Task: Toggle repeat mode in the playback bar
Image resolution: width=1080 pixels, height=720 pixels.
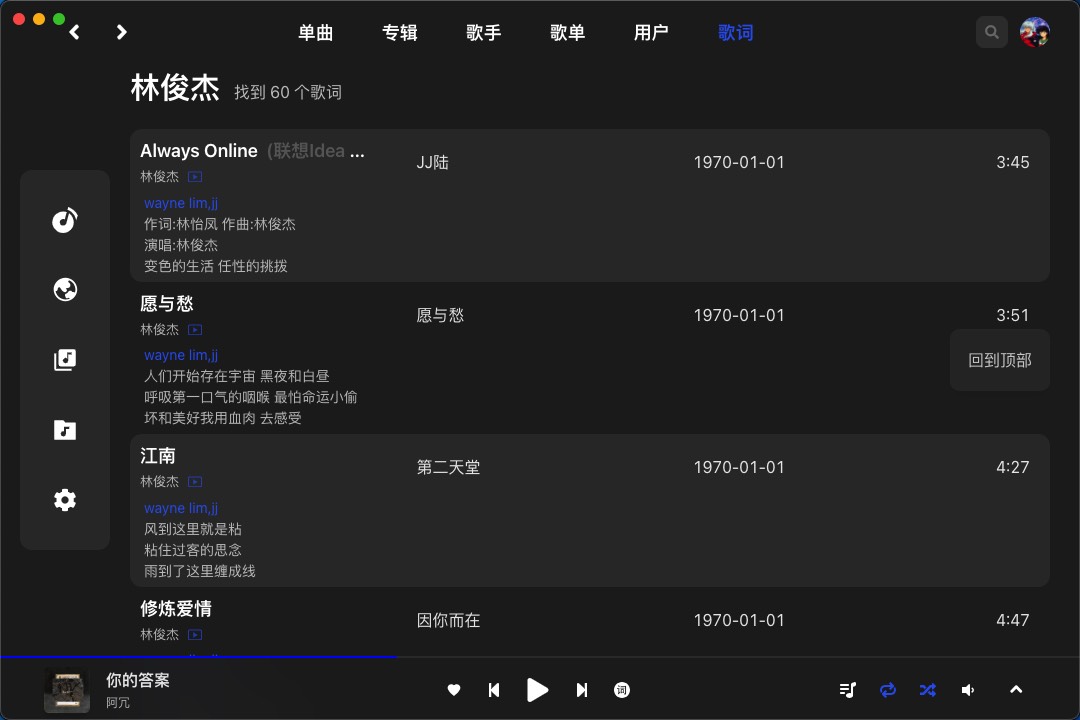Action: click(888, 690)
